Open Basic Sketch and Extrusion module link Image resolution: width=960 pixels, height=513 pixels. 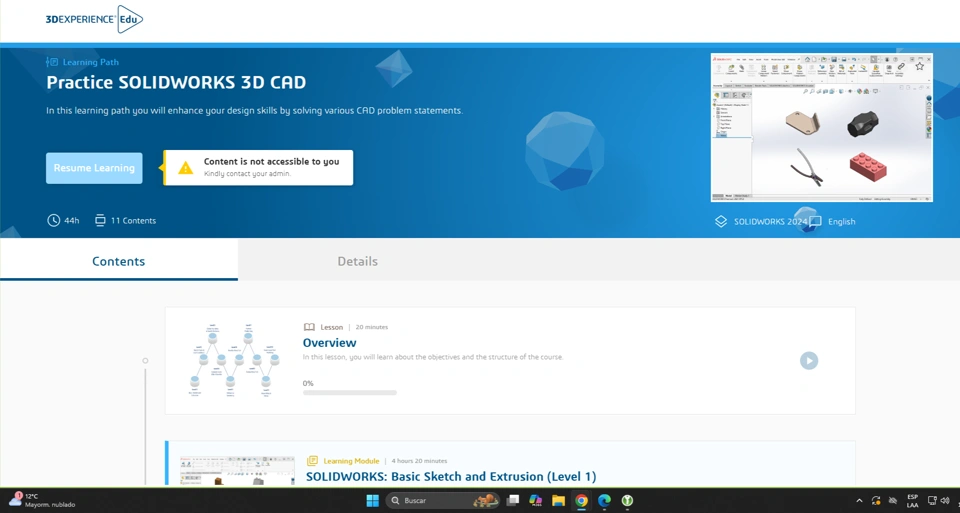(450, 477)
